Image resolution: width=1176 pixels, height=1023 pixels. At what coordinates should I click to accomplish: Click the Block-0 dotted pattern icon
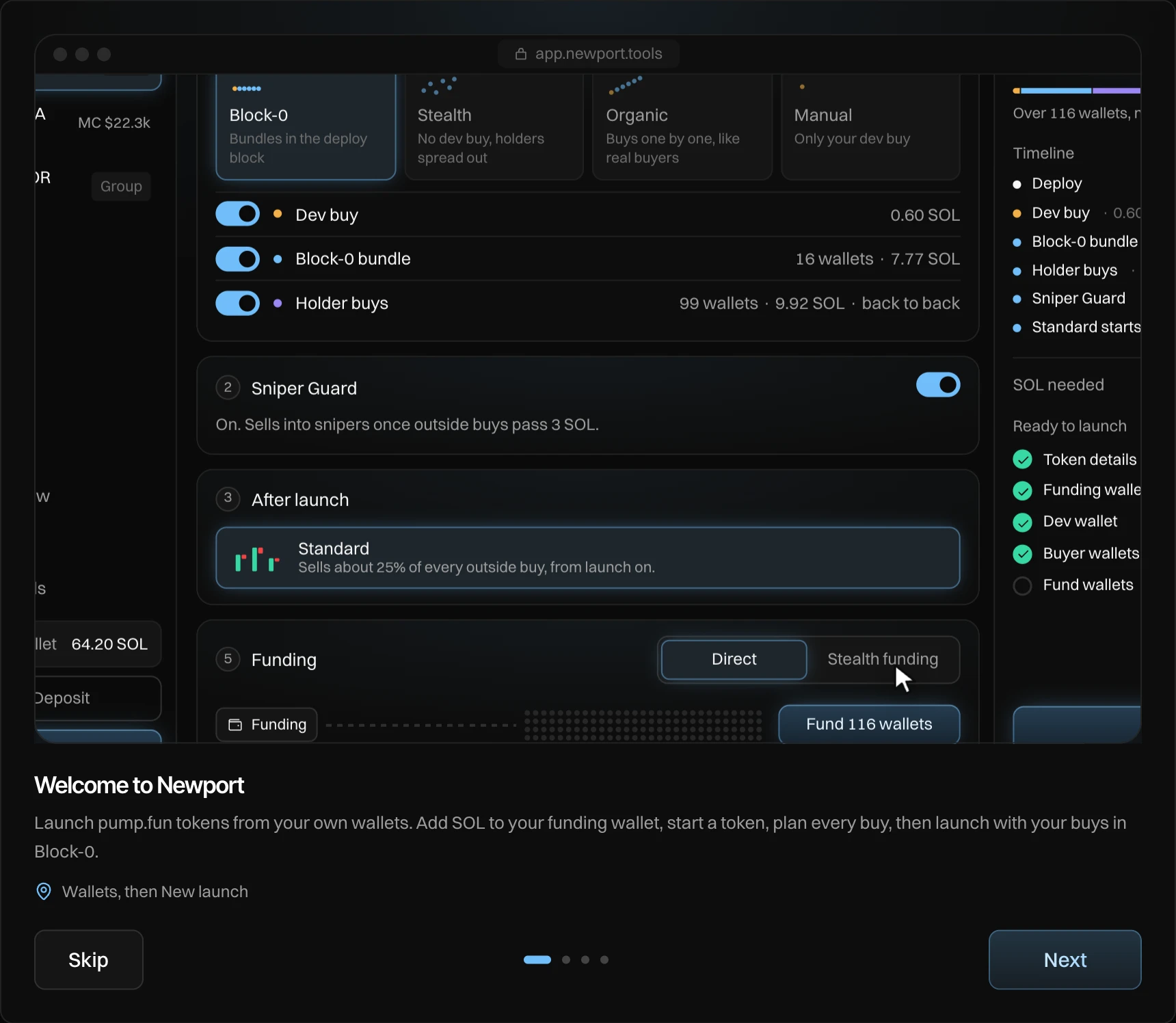tap(246, 88)
